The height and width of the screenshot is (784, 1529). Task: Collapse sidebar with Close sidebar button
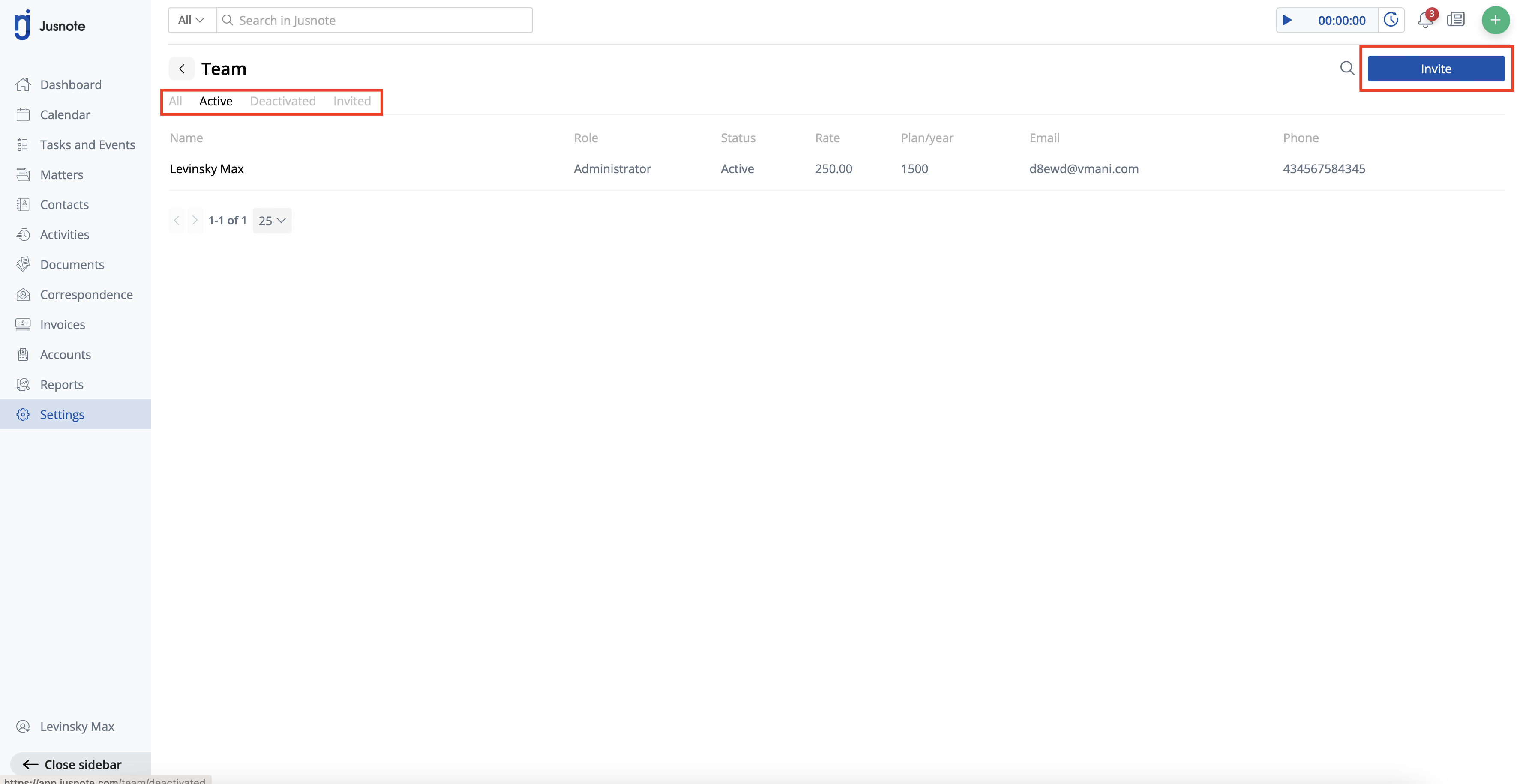click(80, 764)
